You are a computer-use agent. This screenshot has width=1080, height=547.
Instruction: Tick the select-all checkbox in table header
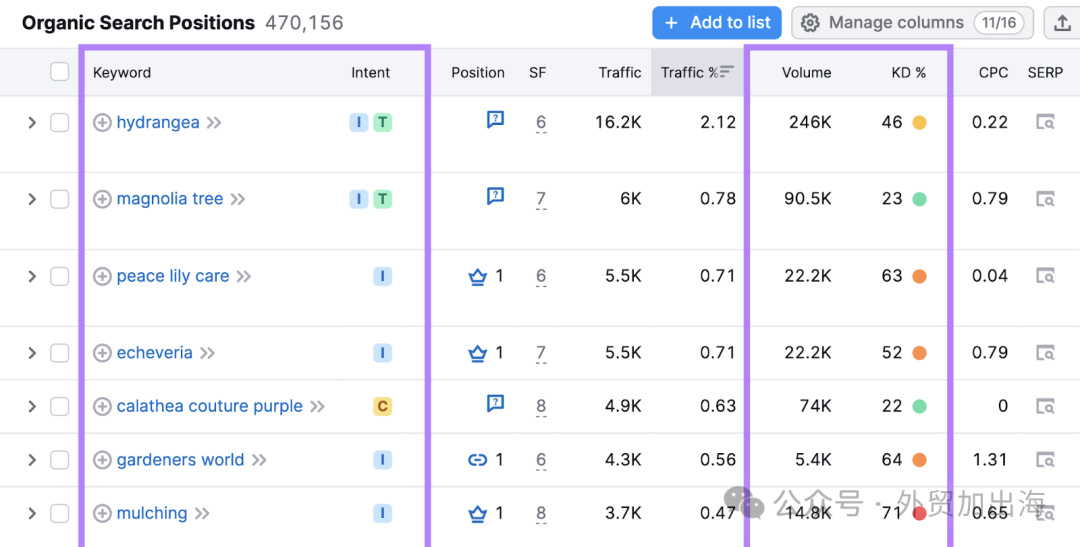[x=60, y=72]
